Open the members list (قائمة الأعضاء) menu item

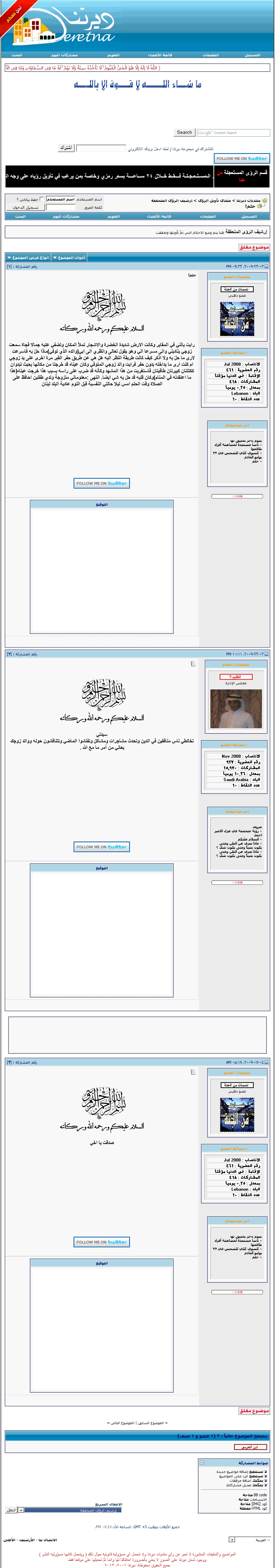[160, 55]
